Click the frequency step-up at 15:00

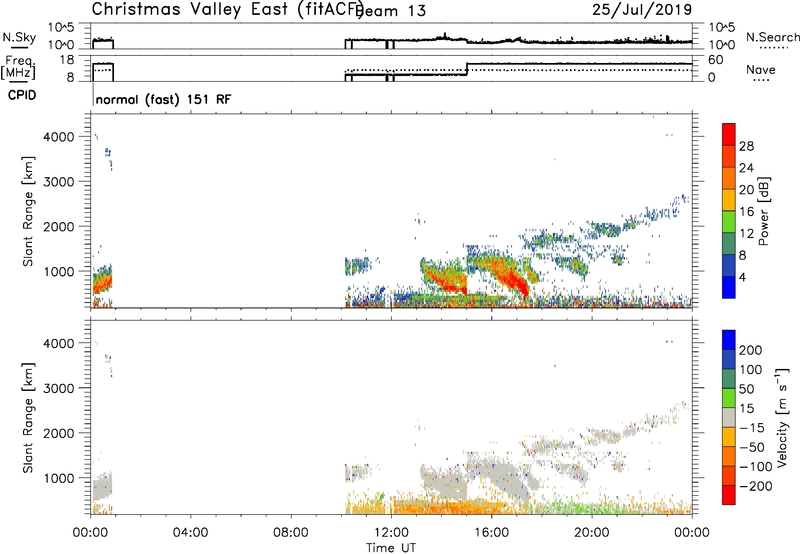467,69
